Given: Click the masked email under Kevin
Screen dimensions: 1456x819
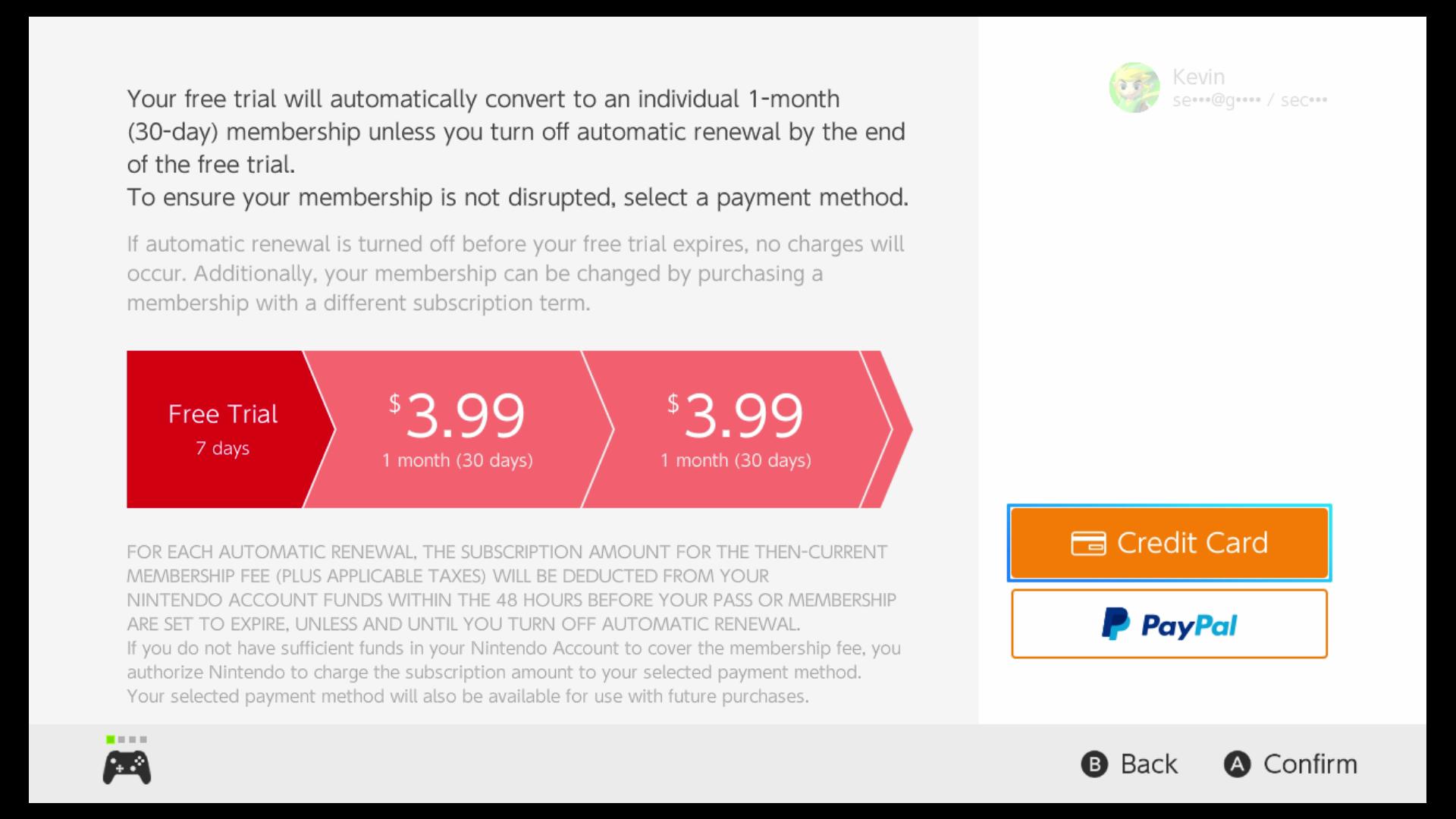Looking at the screenshot, I should point(1250,100).
